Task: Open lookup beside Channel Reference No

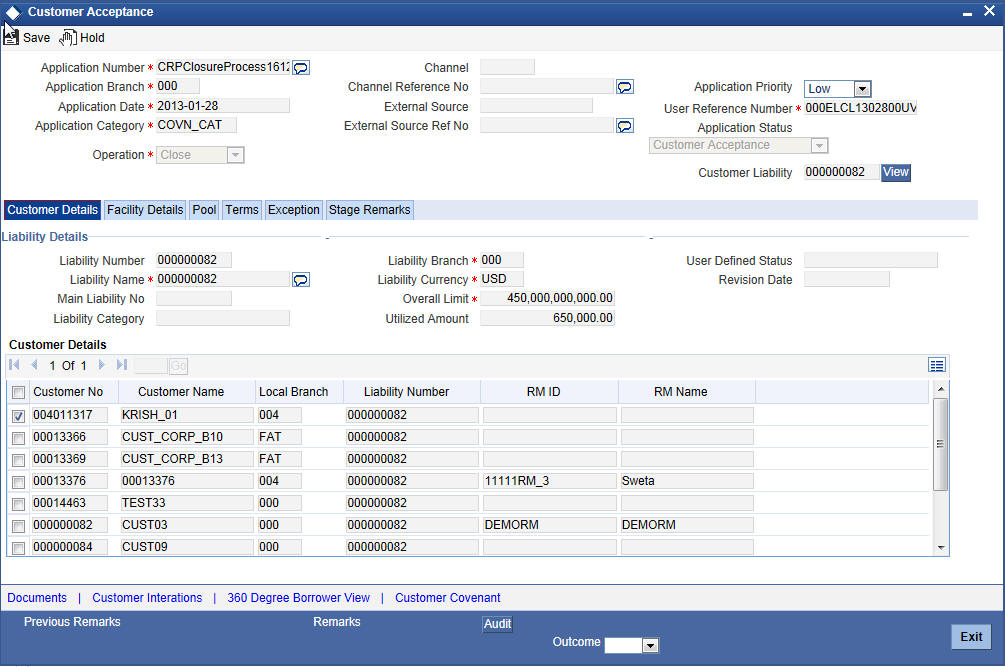Action: (x=625, y=87)
